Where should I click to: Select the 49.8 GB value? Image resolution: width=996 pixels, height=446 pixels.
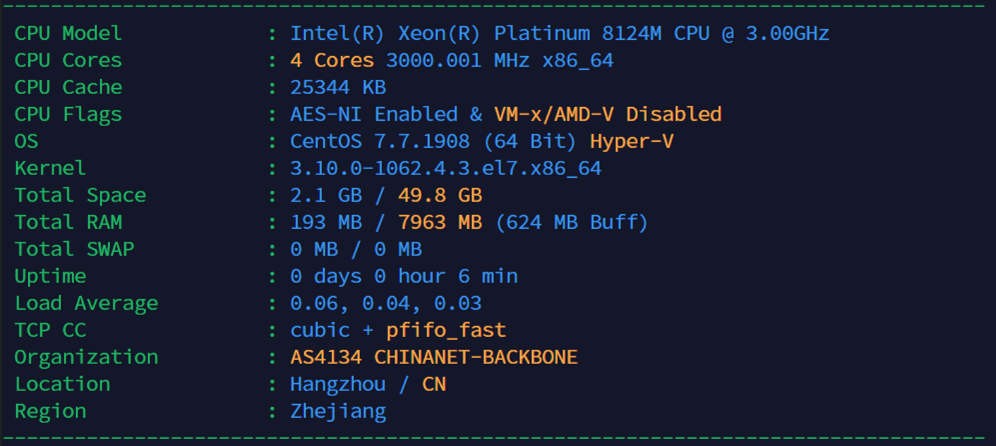coord(440,195)
